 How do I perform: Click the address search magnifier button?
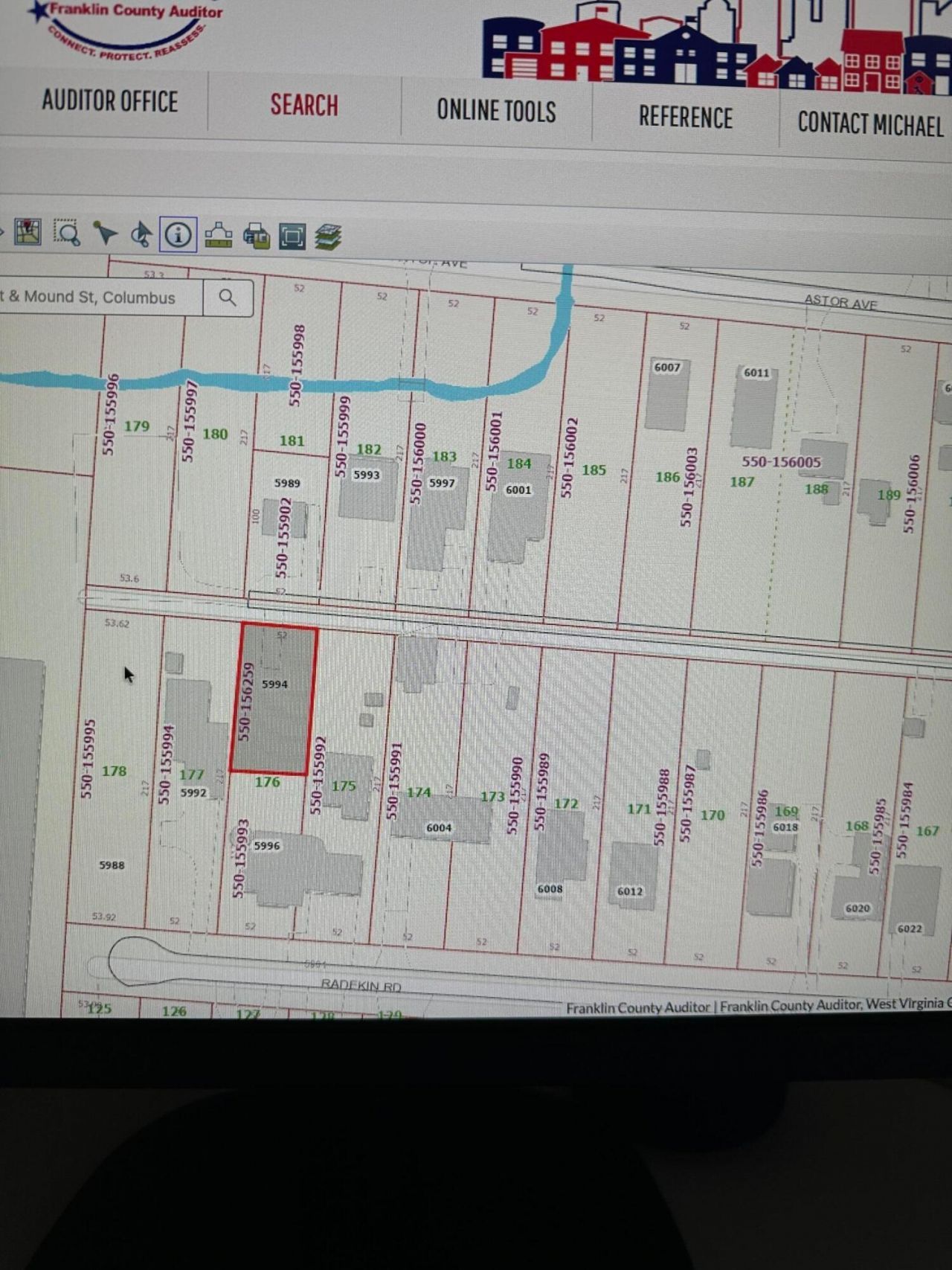(228, 298)
